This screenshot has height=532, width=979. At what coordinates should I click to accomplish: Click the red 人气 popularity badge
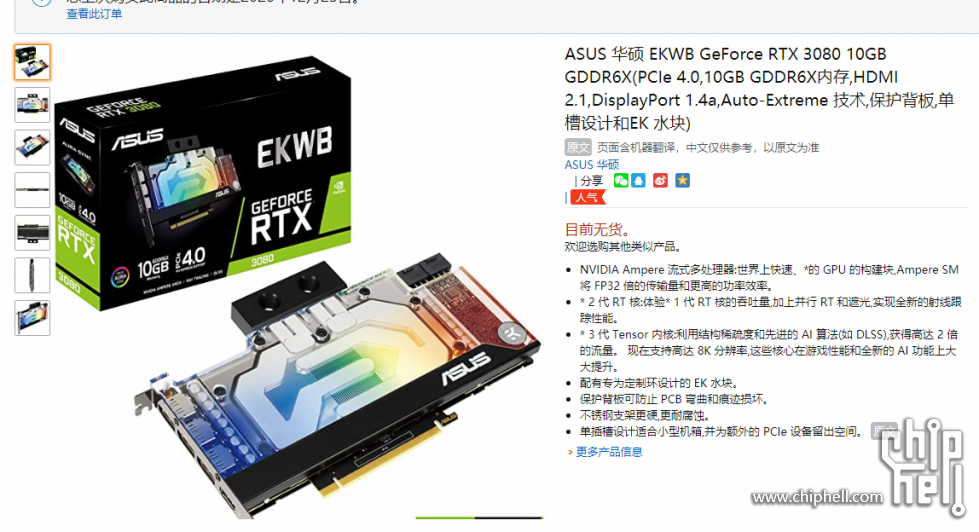[x=587, y=197]
